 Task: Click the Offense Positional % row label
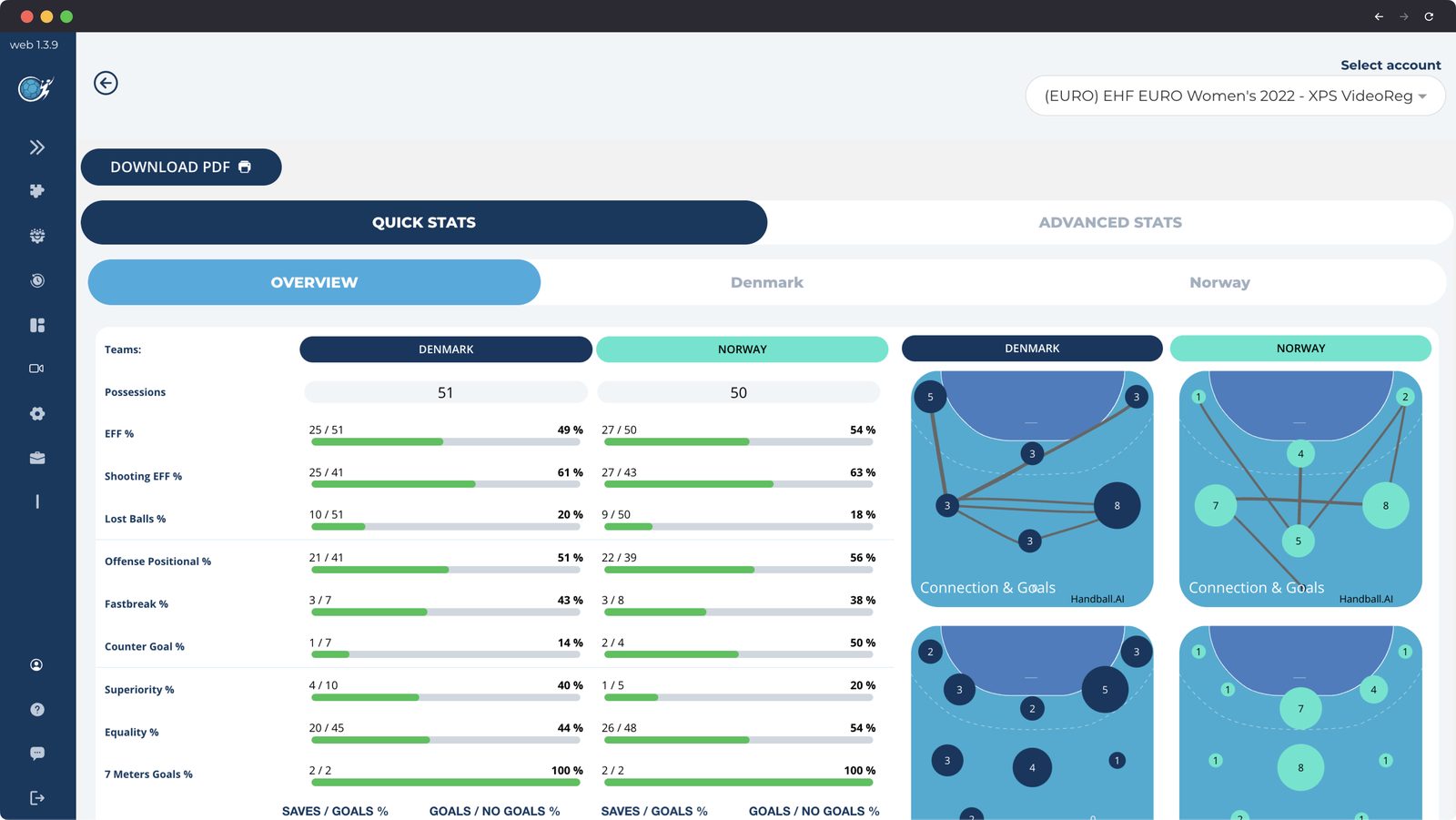(x=157, y=562)
